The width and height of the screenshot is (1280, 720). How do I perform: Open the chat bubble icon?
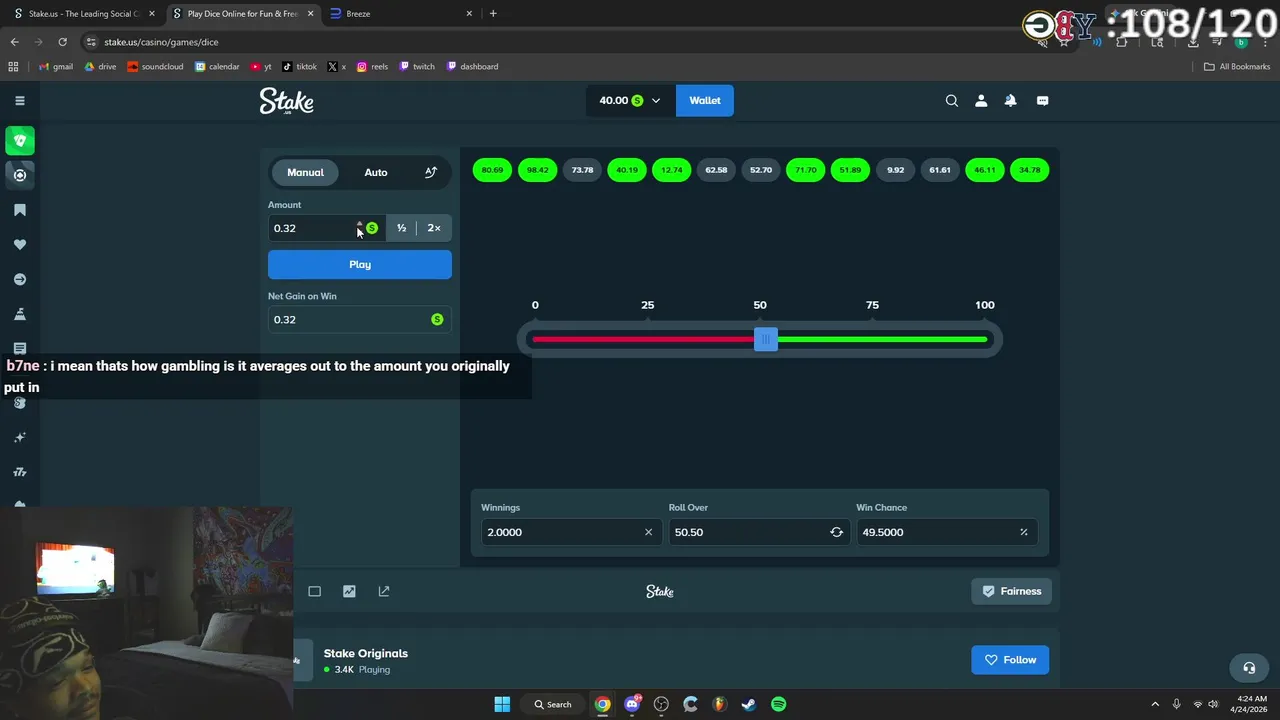1042,100
